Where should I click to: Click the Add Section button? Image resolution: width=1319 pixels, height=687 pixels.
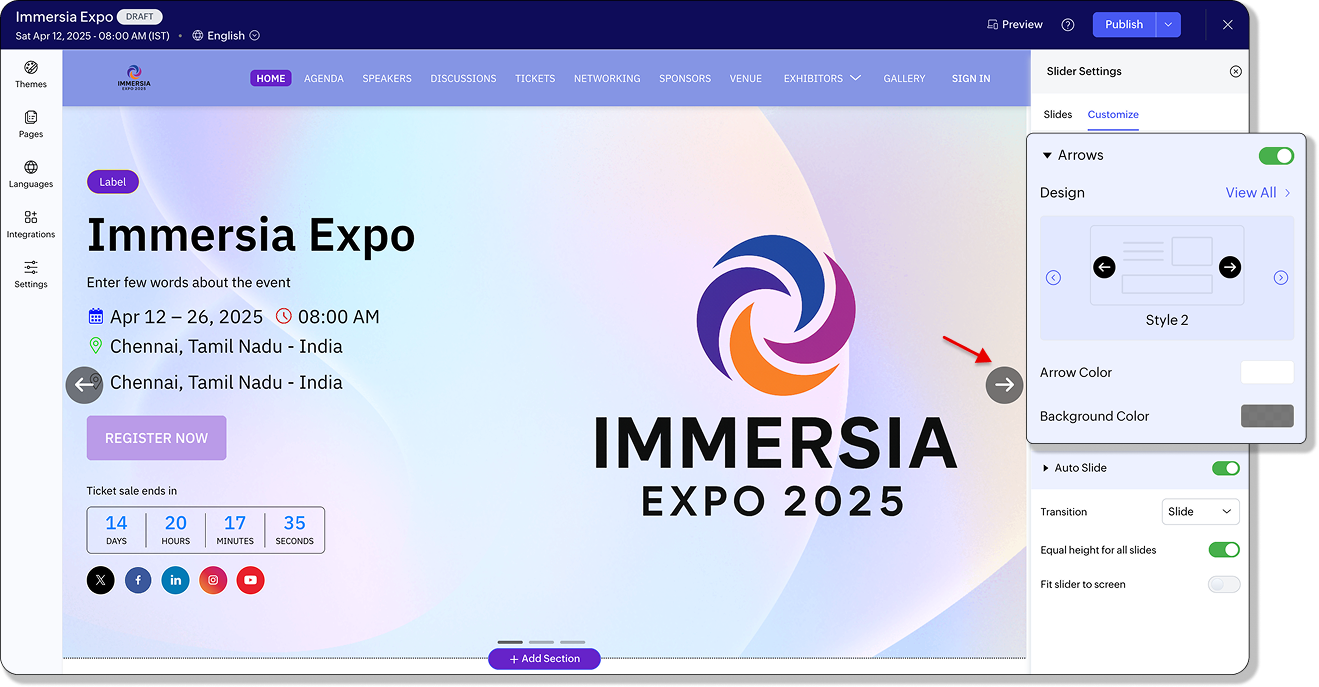point(544,659)
